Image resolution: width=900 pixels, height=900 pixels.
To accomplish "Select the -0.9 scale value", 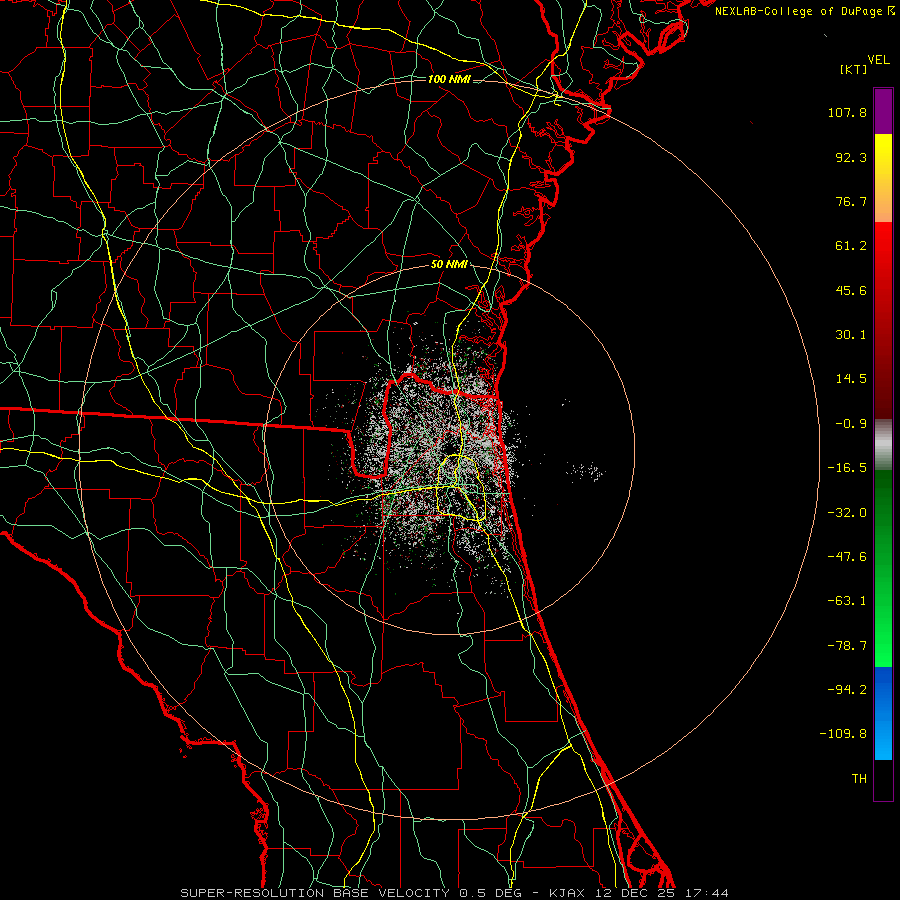I will [851, 424].
